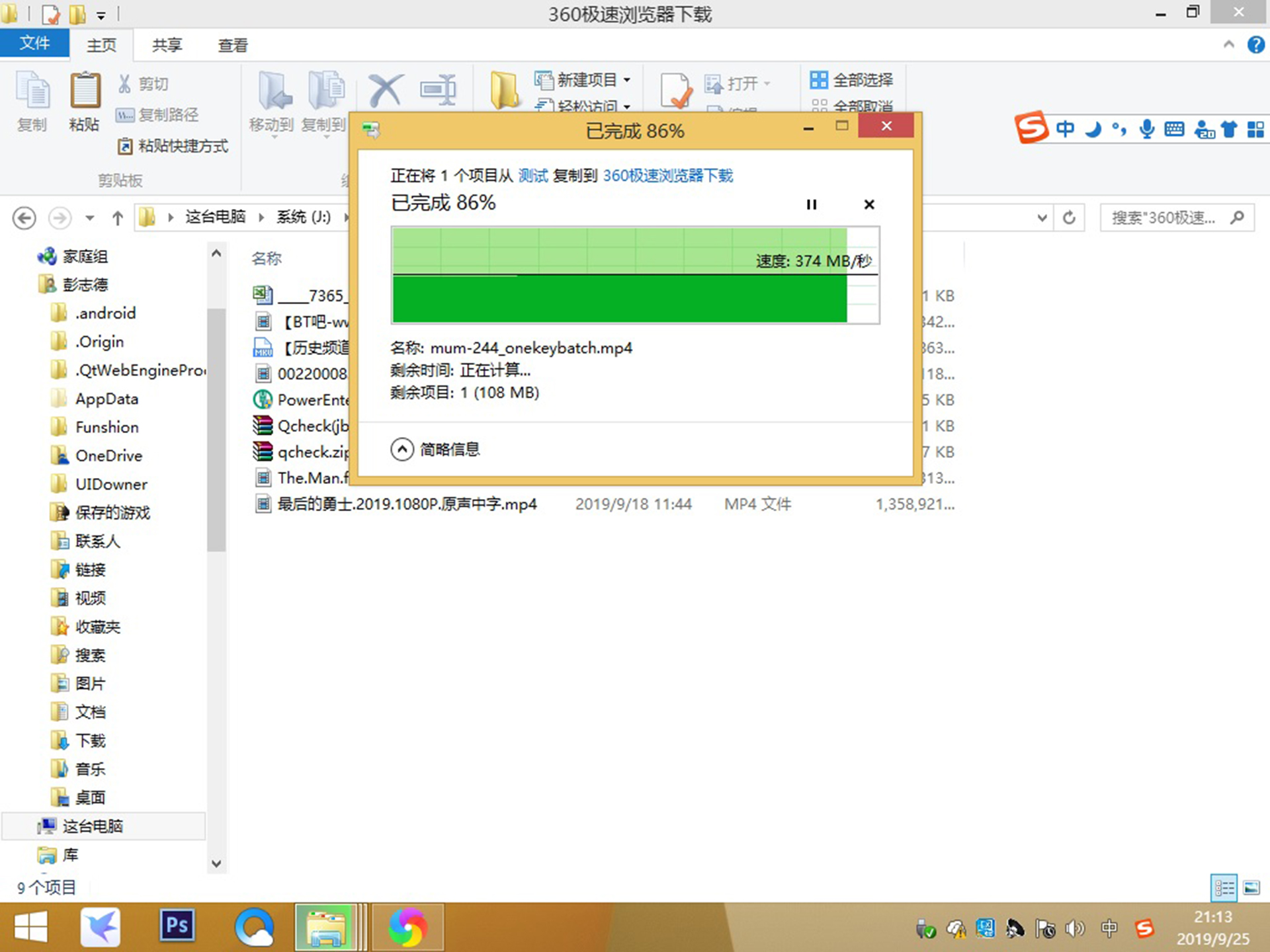This screenshot has width=1270, height=952.
Task: Open New item (新建项目) dropdown
Action: [x=583, y=80]
